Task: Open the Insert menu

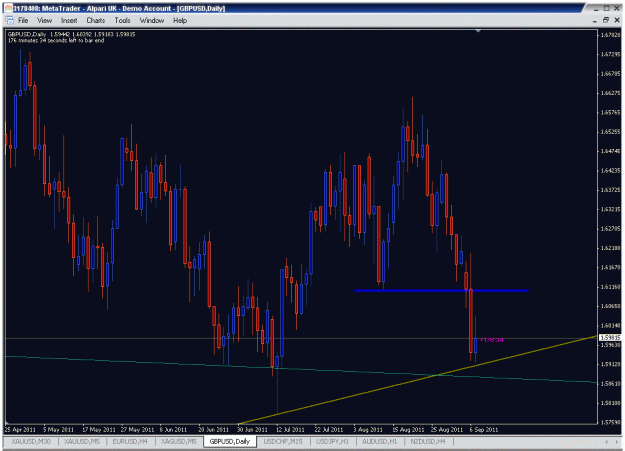Action: coord(69,20)
